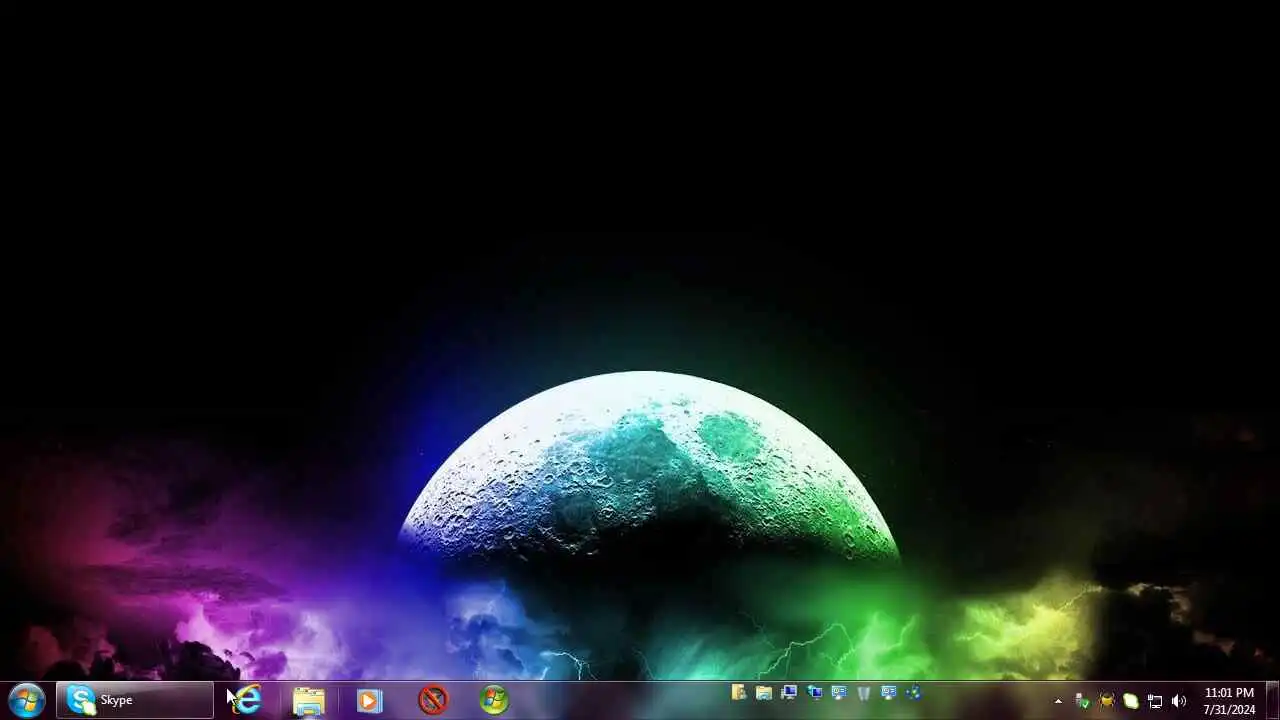Show hidden tray icons arrow

pos(1058,701)
